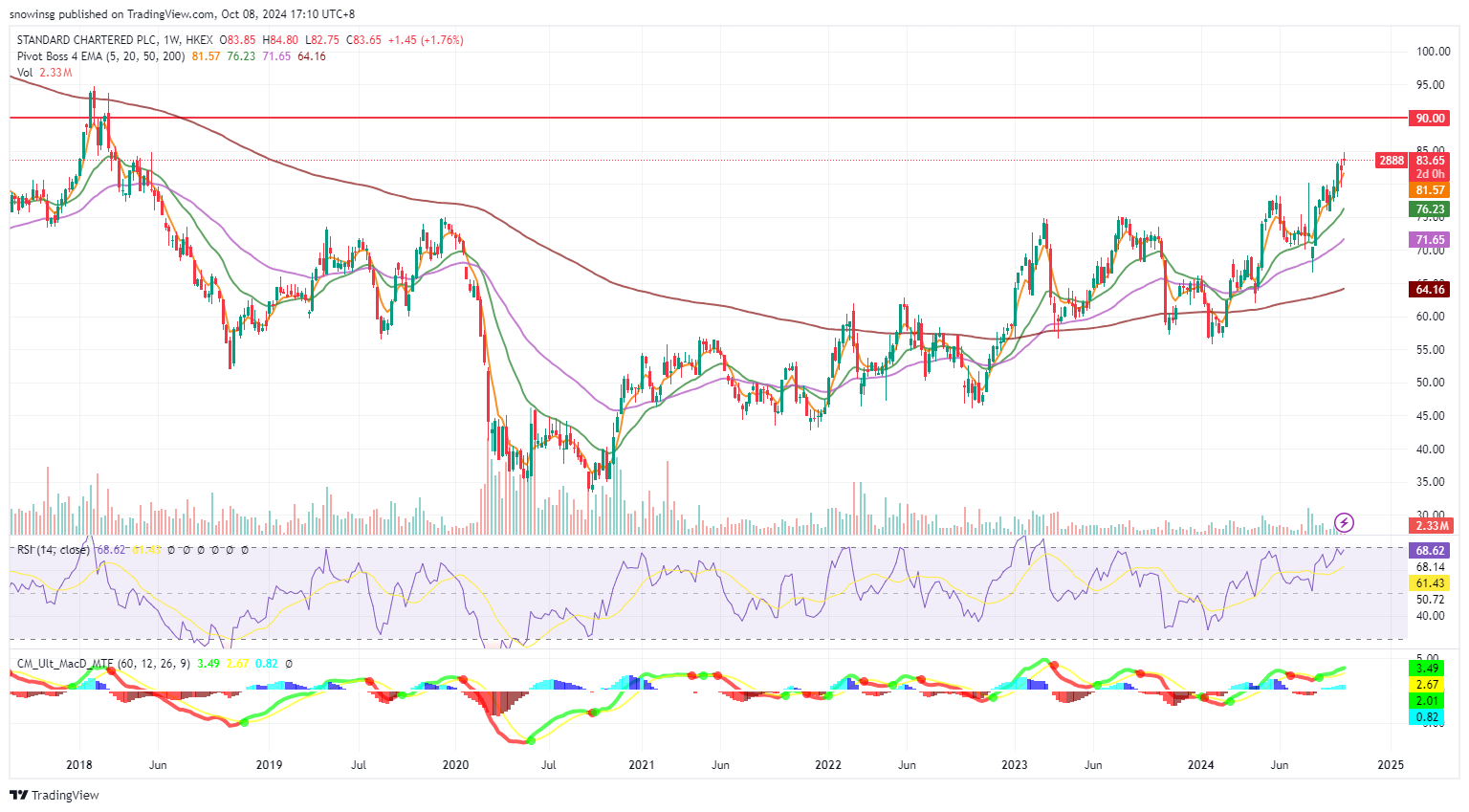Click the 55.00 price axis label

(x=1431, y=350)
